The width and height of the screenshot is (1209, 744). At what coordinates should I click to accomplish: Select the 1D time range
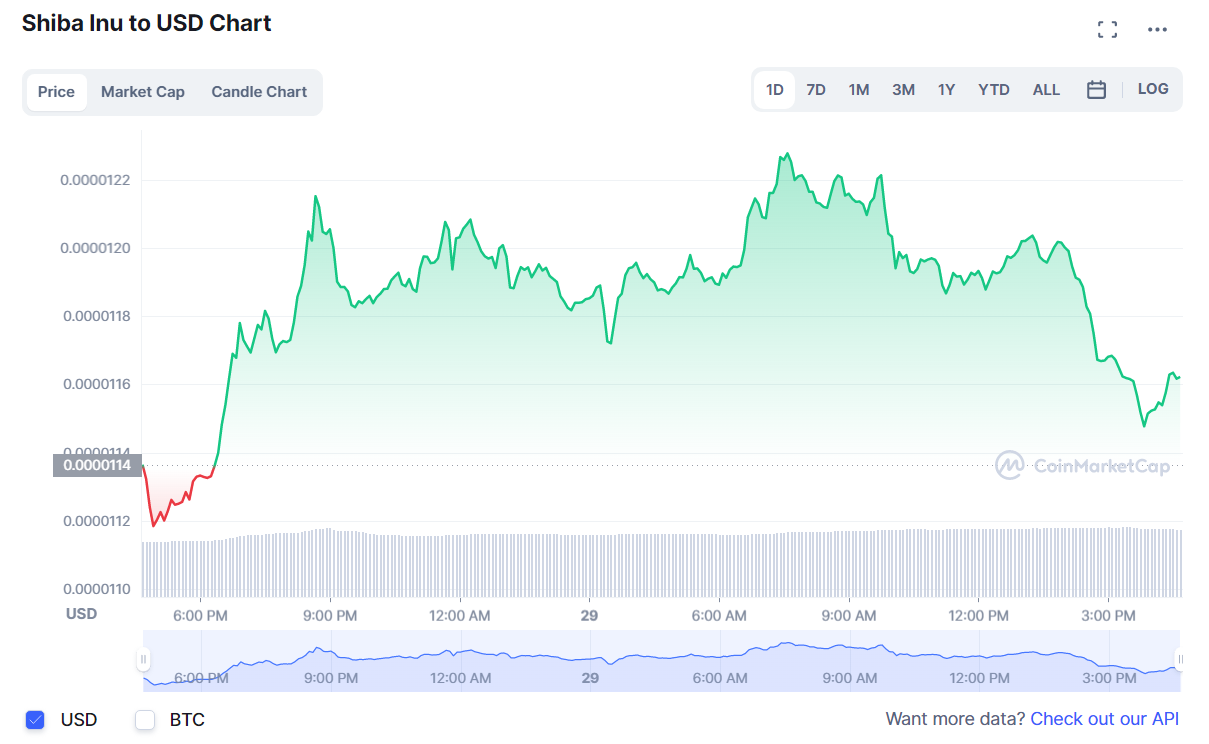(775, 90)
